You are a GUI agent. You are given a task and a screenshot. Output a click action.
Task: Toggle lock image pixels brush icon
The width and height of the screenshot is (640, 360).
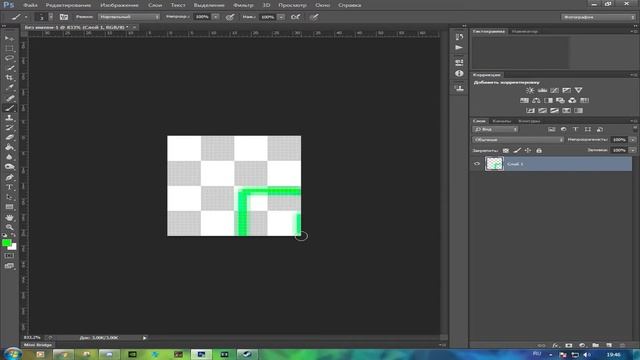517,151
